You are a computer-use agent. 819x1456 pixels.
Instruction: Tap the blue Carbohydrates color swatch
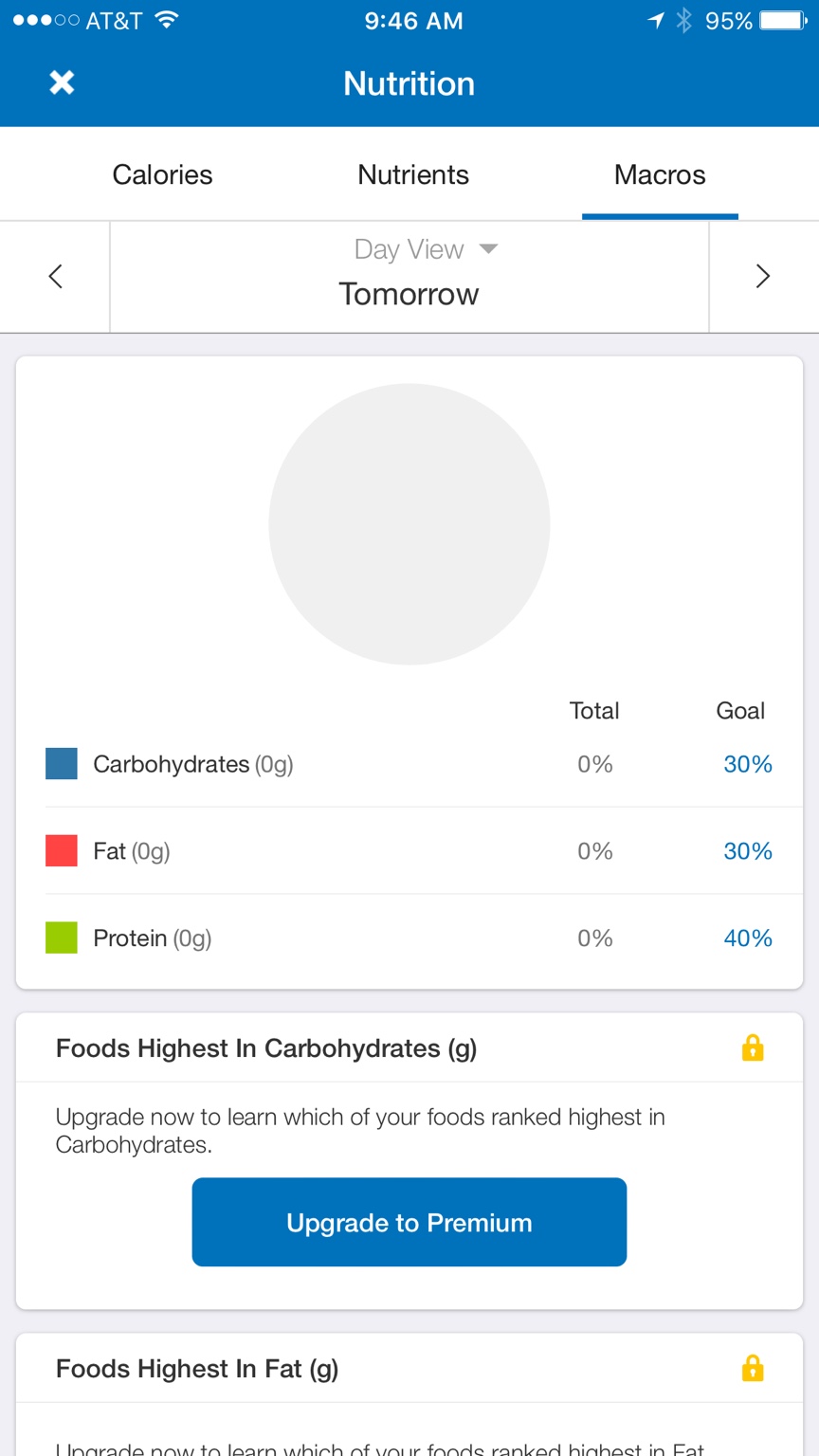pyautogui.click(x=62, y=764)
